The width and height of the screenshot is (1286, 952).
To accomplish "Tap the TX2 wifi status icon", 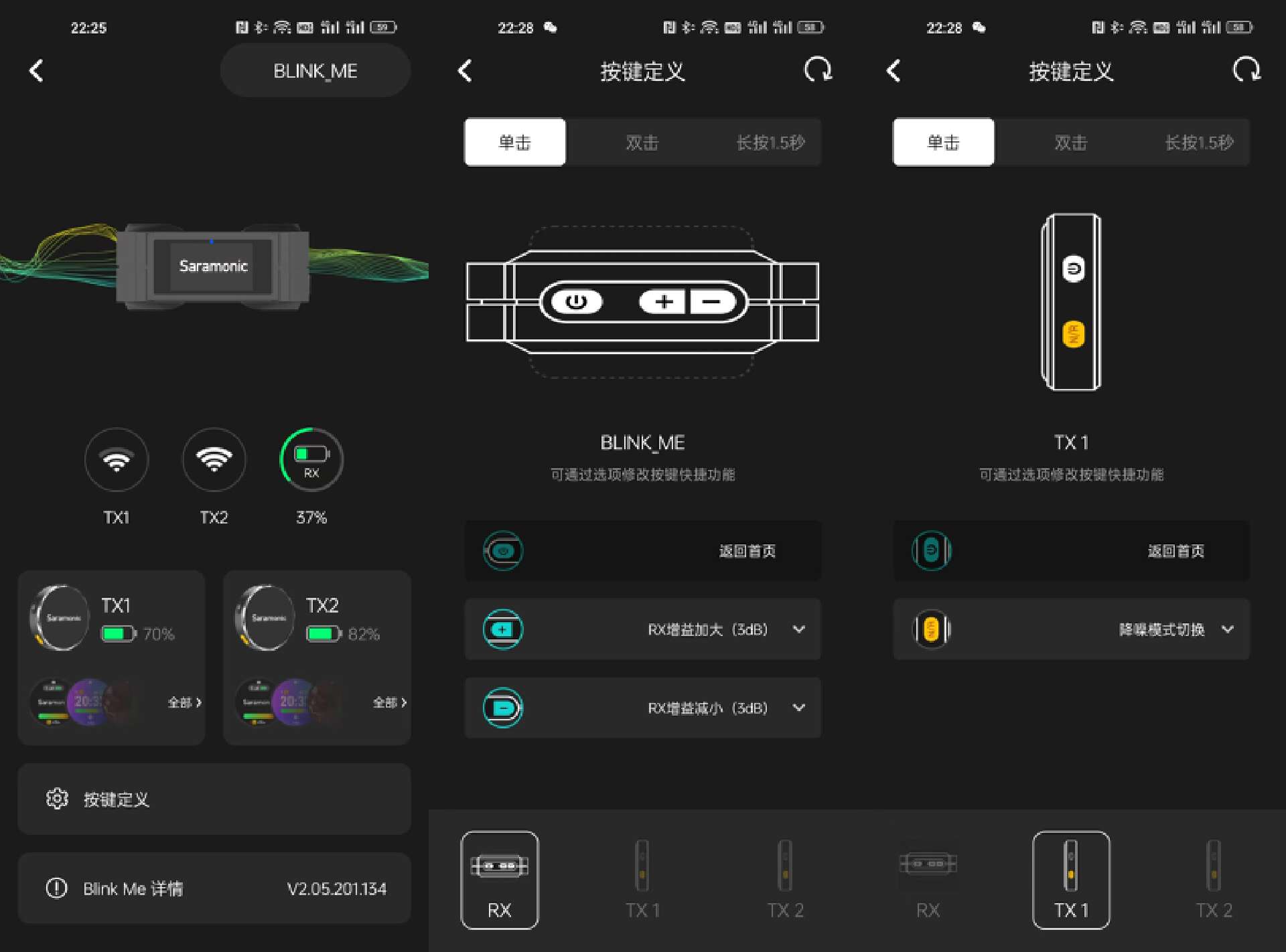I will pyautogui.click(x=214, y=460).
